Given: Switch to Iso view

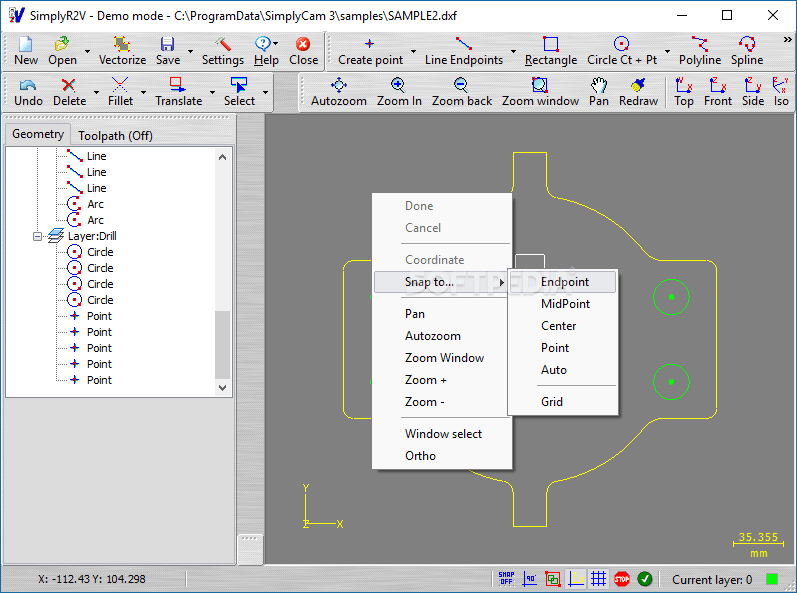Looking at the screenshot, I should 781,91.
